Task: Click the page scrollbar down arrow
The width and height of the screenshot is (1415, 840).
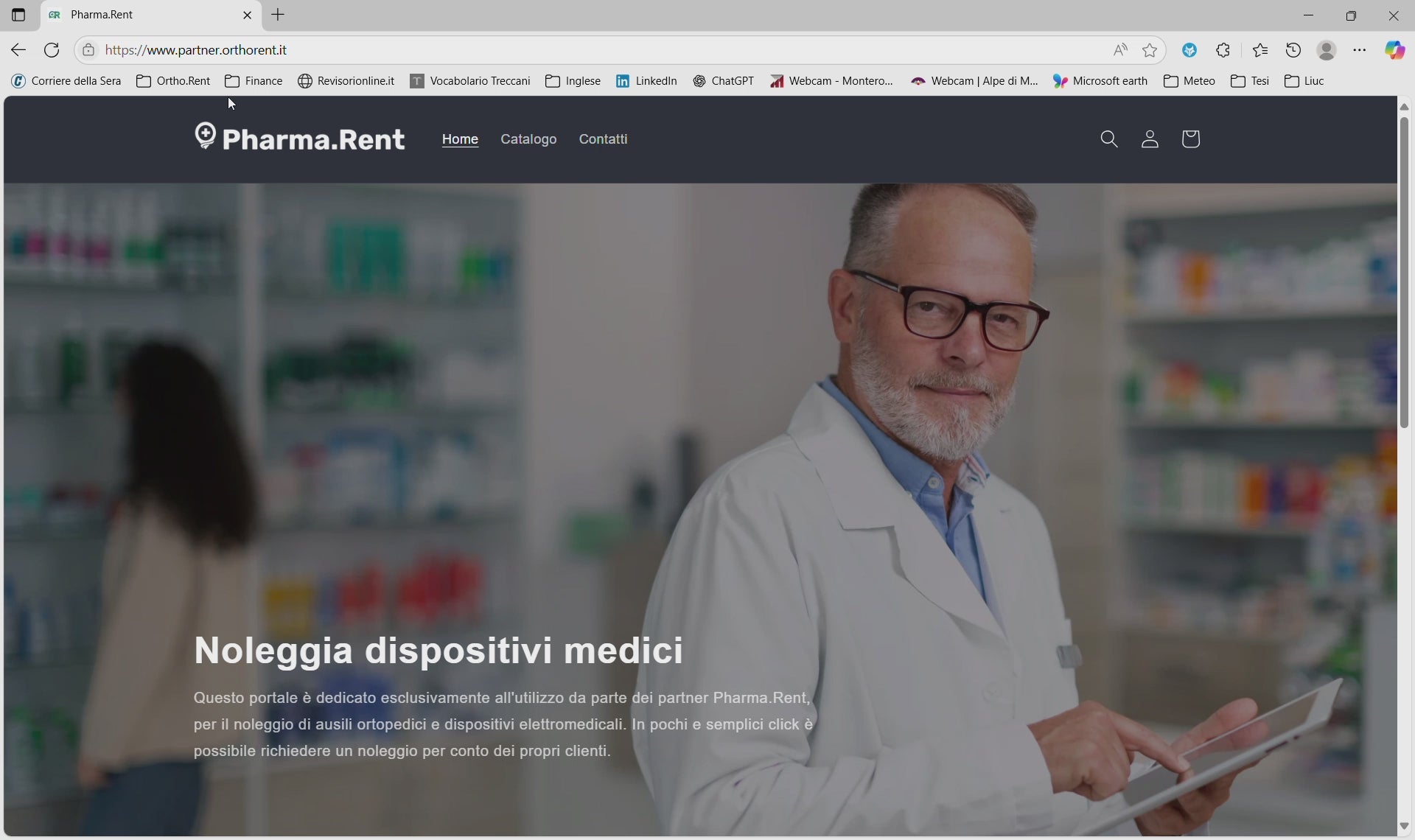Action: tap(1404, 827)
